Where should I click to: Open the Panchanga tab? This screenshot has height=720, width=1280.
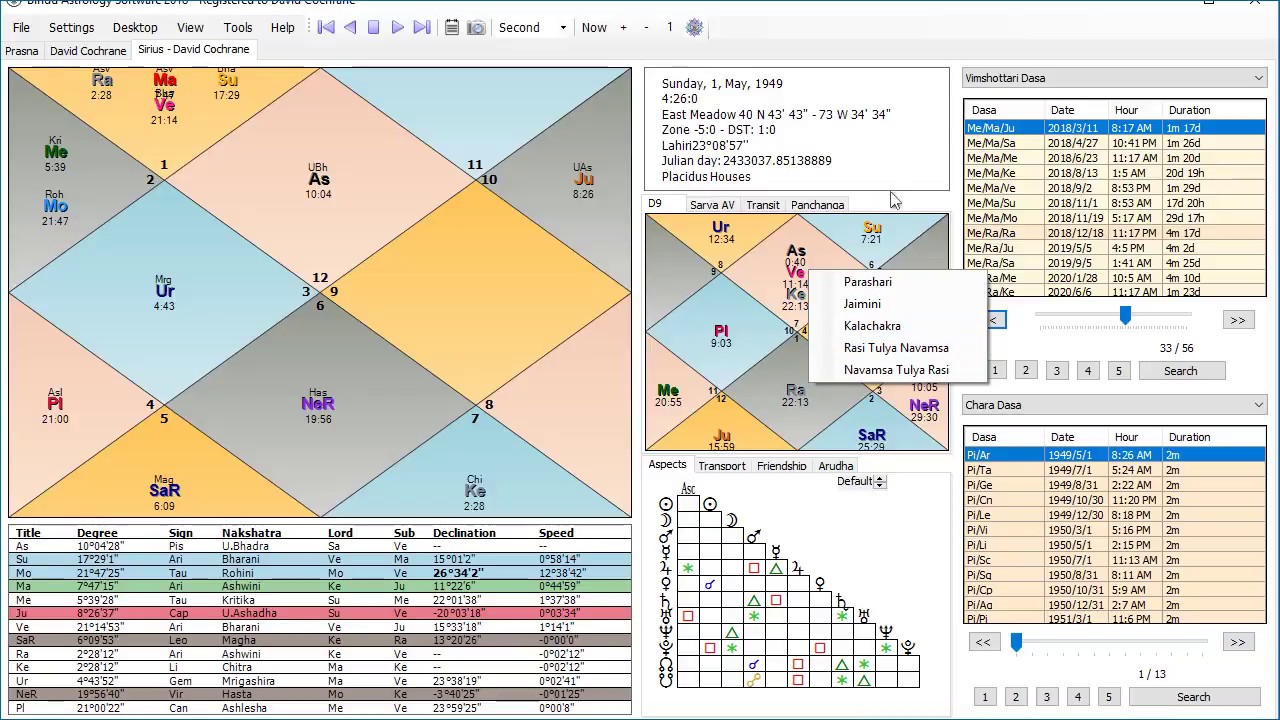click(818, 204)
